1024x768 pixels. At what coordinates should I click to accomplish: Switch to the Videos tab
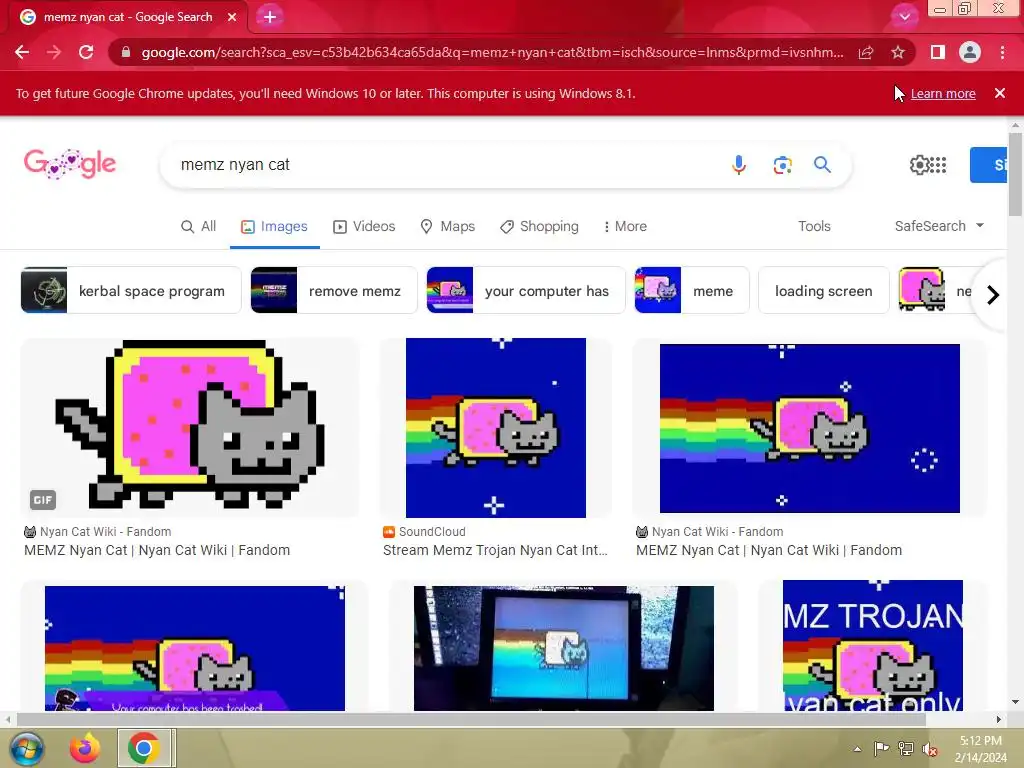364,226
